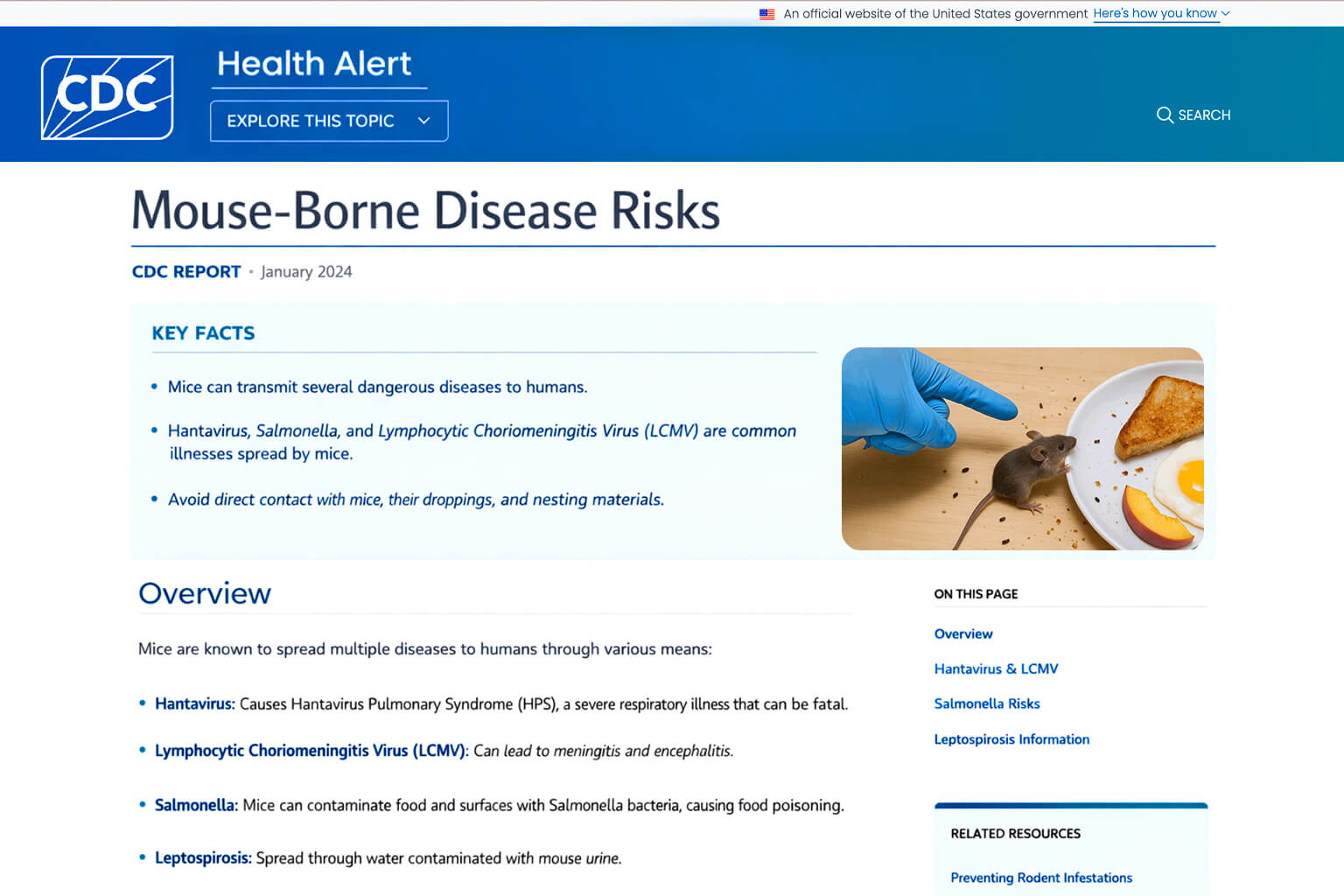Open the Leptospirosis link in overview list
Screen dimensions: 1344x896
pyautogui.click(x=202, y=857)
